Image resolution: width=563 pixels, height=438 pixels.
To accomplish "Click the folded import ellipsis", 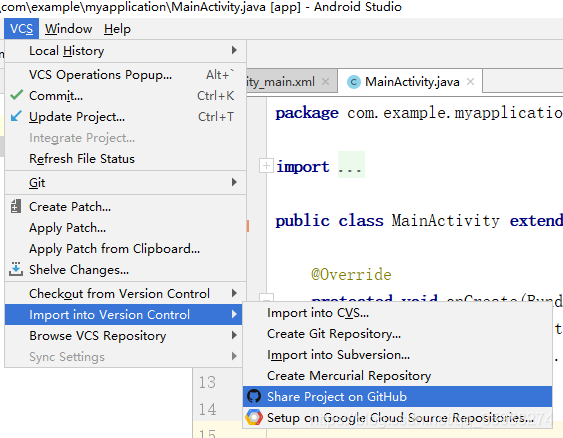I will 351,165.
